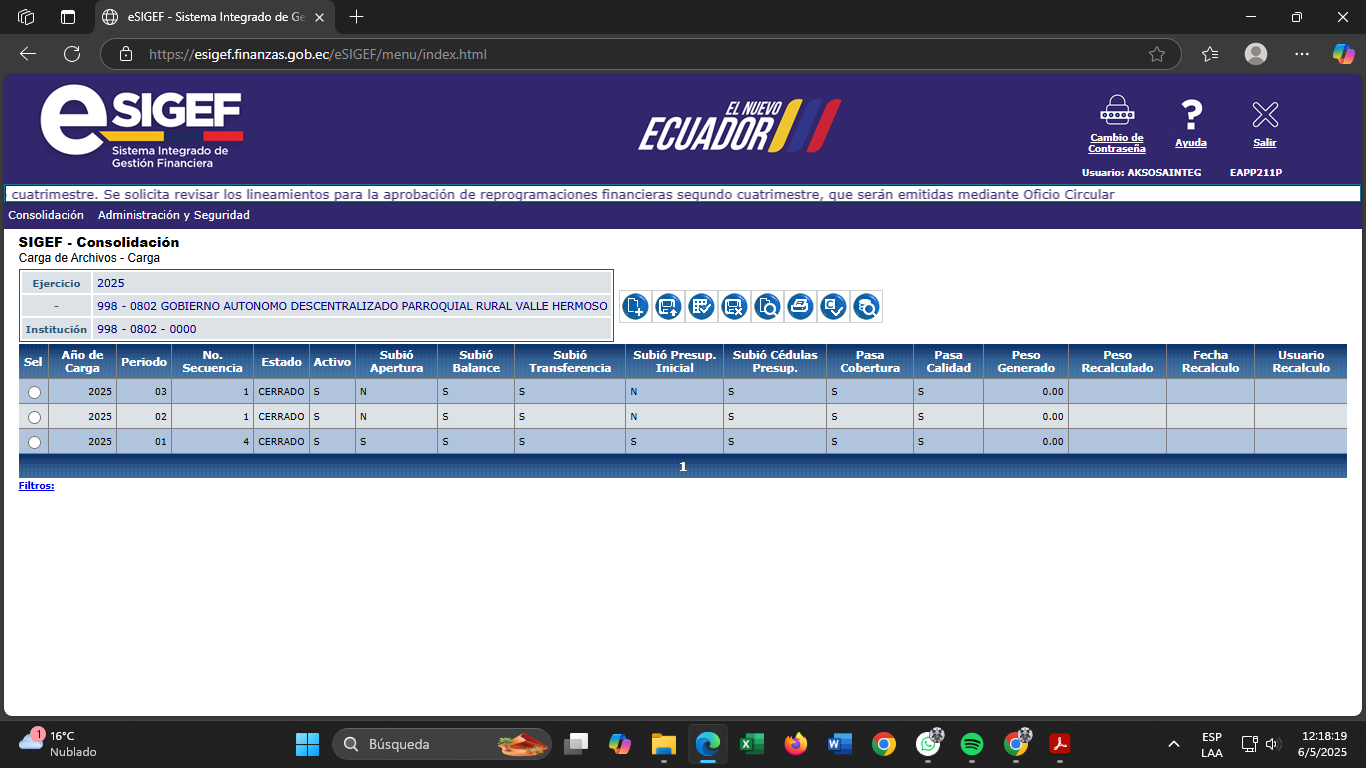Click the document with magnifier icon
The width and height of the screenshot is (1366, 768).
click(x=767, y=307)
